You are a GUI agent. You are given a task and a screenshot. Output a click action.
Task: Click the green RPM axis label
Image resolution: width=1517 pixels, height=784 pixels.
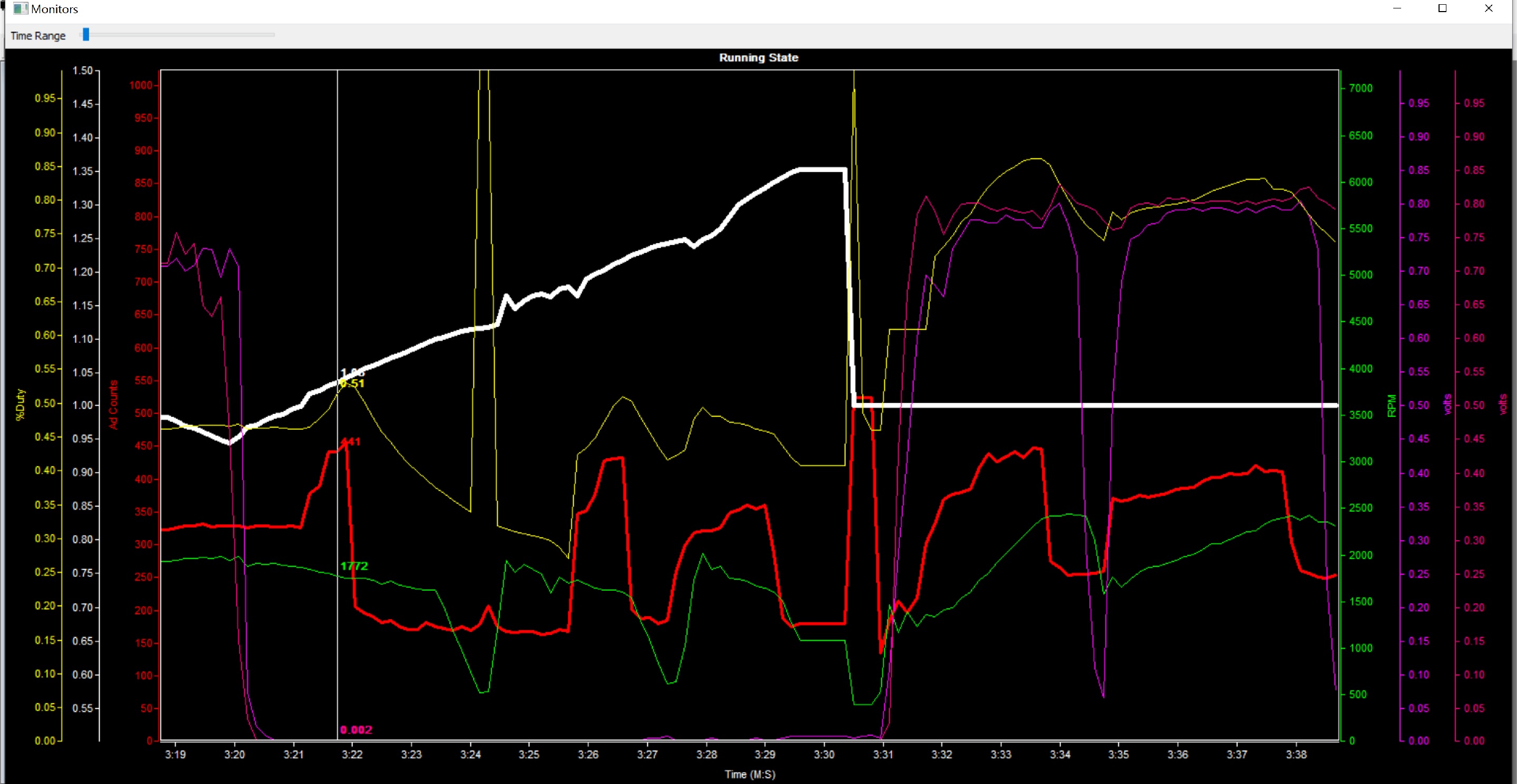(1392, 405)
